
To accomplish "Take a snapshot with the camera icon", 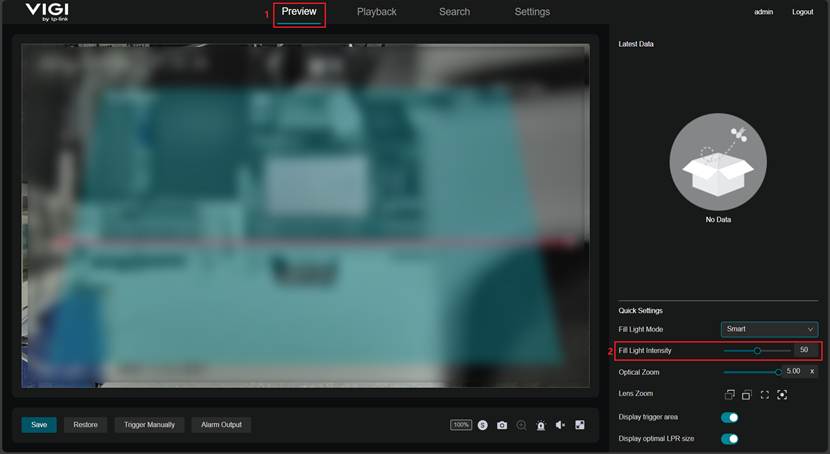I will coord(502,425).
